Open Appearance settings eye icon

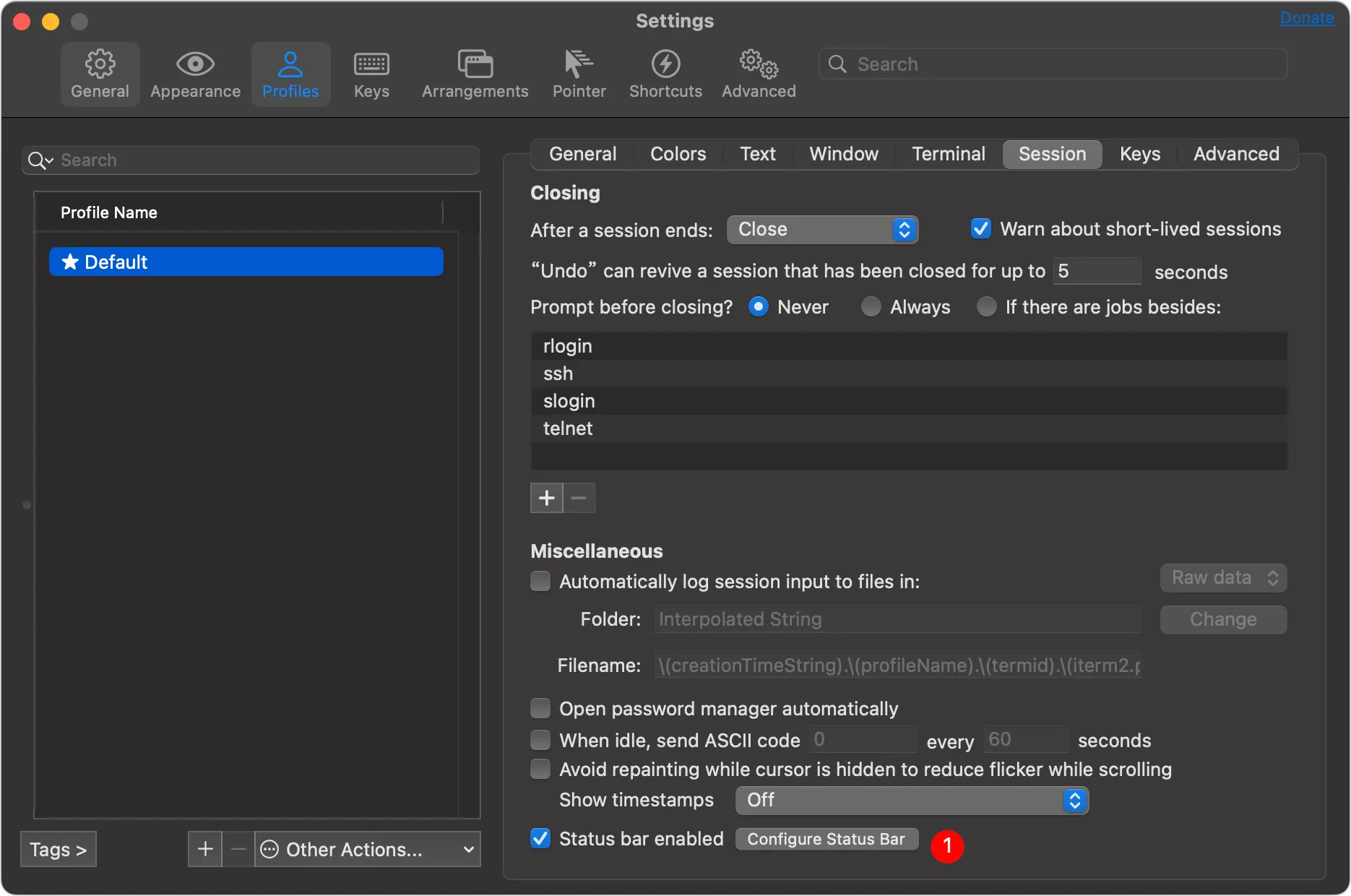pos(195,65)
